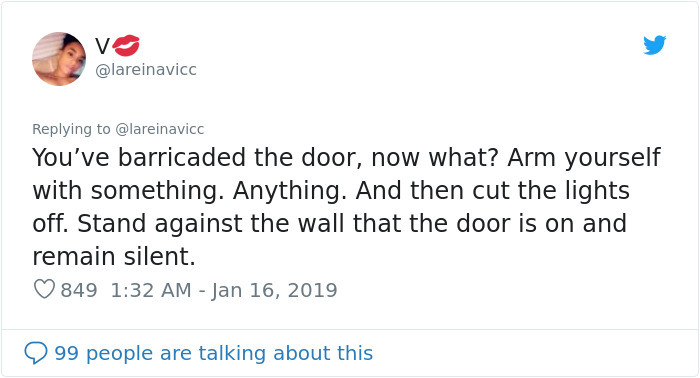This screenshot has width=700, height=378.
Task: Click tweet line 'You've barricaded the door'
Action: coord(197,158)
